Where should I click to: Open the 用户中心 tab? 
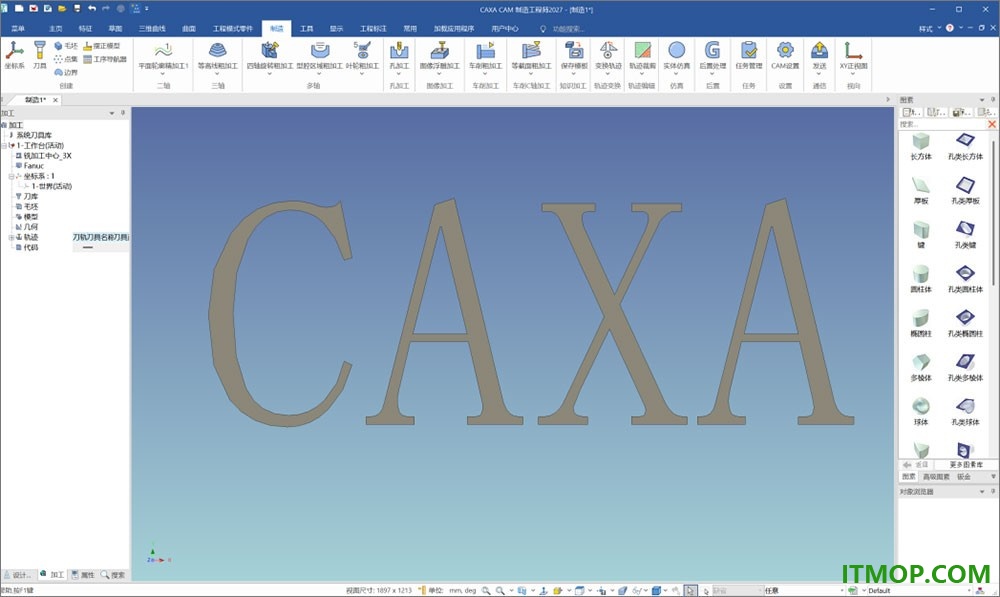point(504,29)
